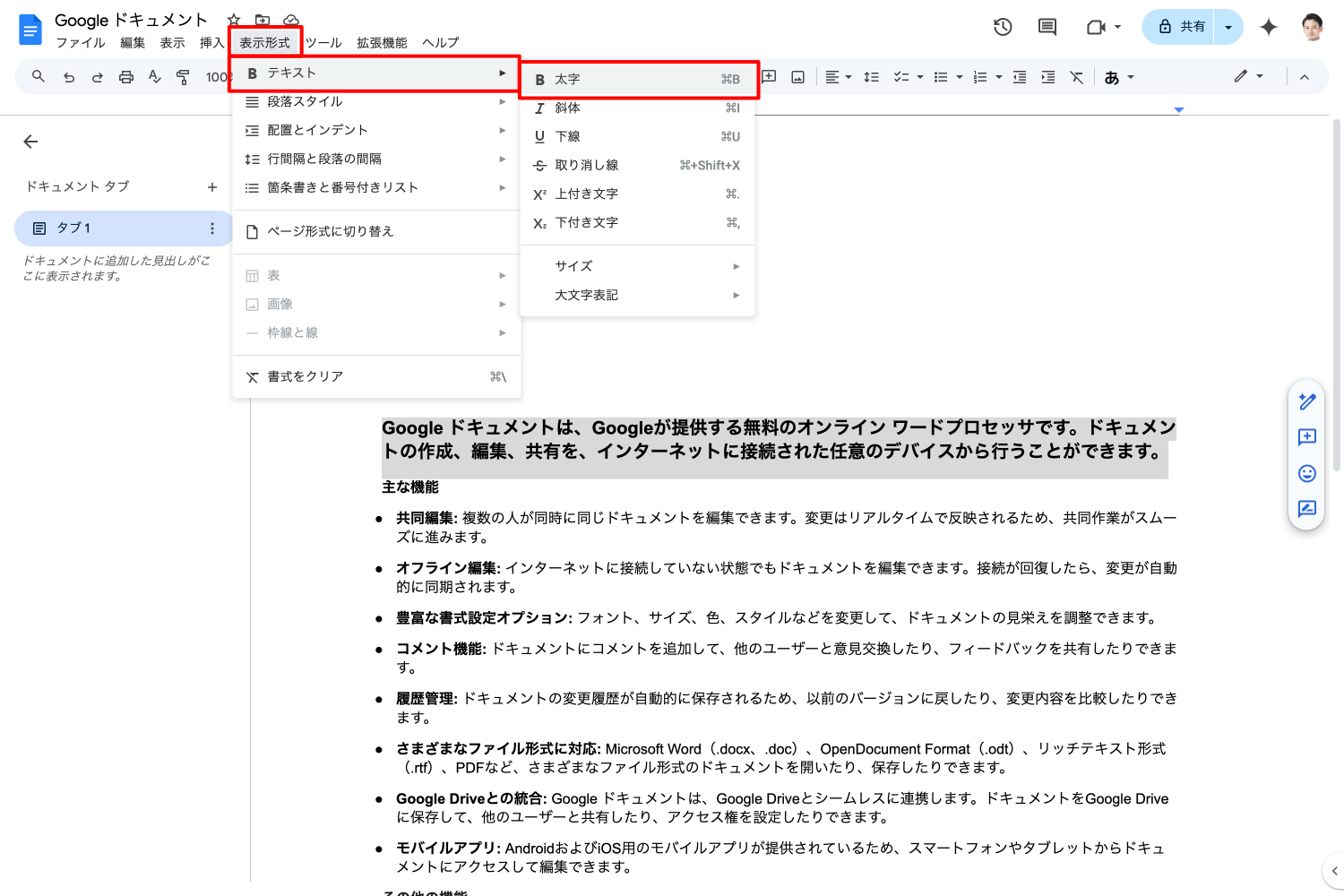
Task: Open version history clock icon
Action: pos(1003,27)
